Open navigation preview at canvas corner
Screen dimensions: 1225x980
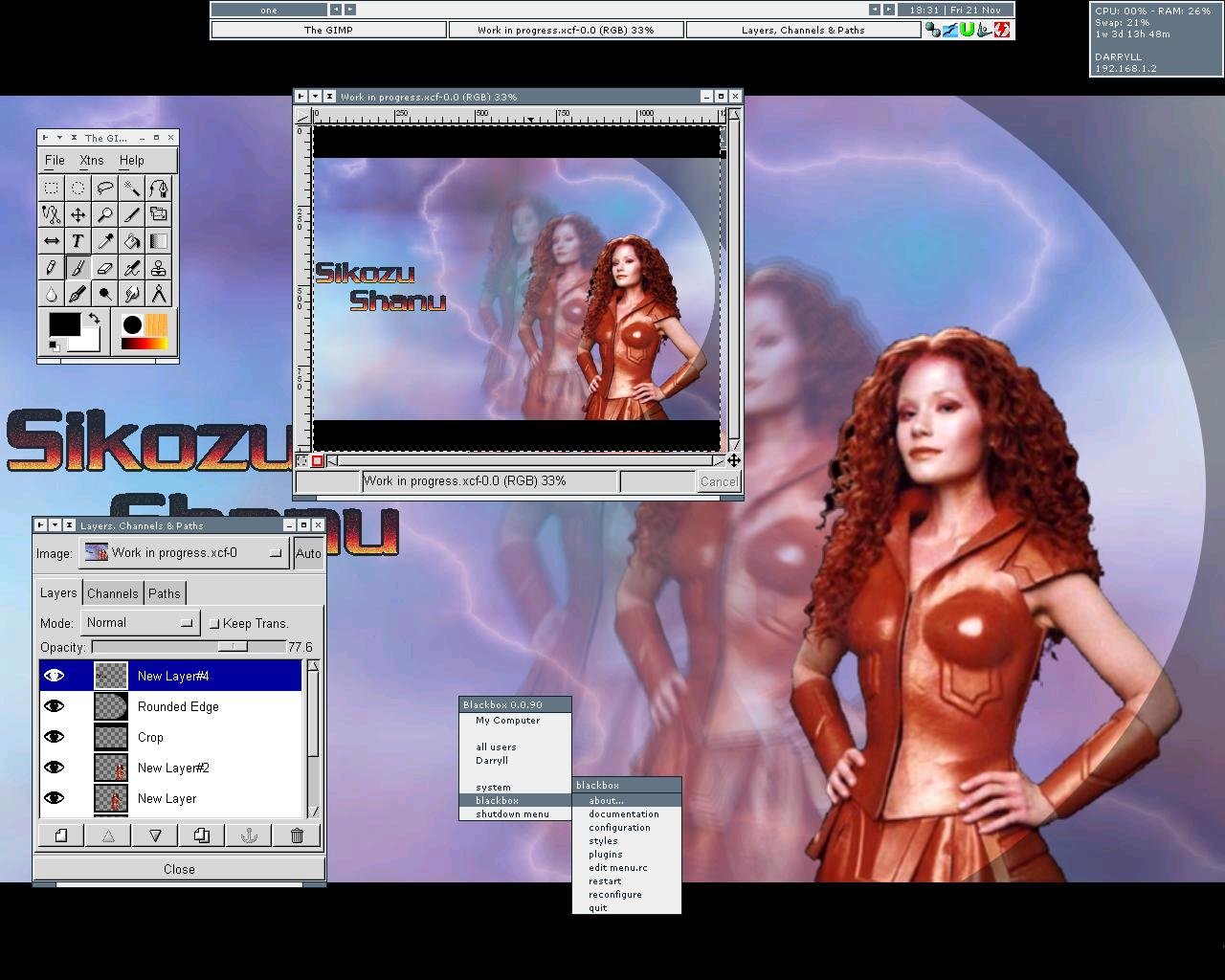(733, 460)
